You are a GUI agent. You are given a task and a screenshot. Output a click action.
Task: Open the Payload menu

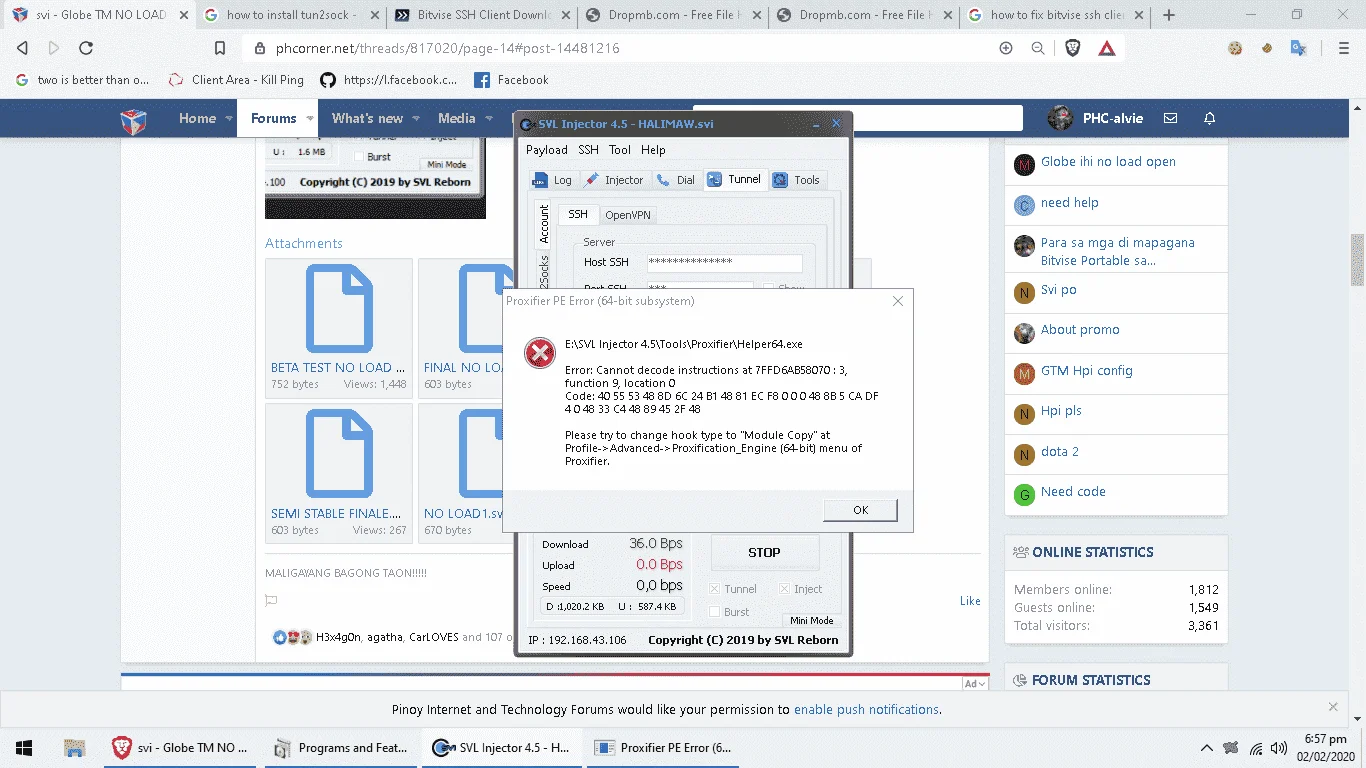tap(547, 150)
